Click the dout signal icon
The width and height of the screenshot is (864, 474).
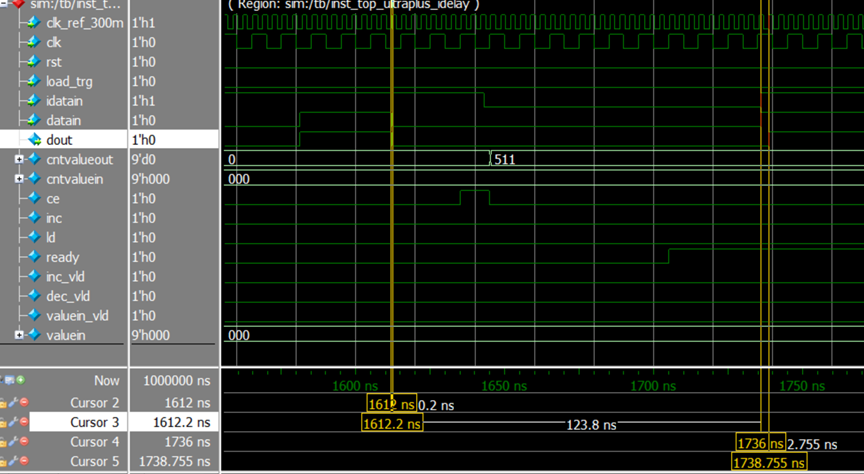tap(34, 139)
